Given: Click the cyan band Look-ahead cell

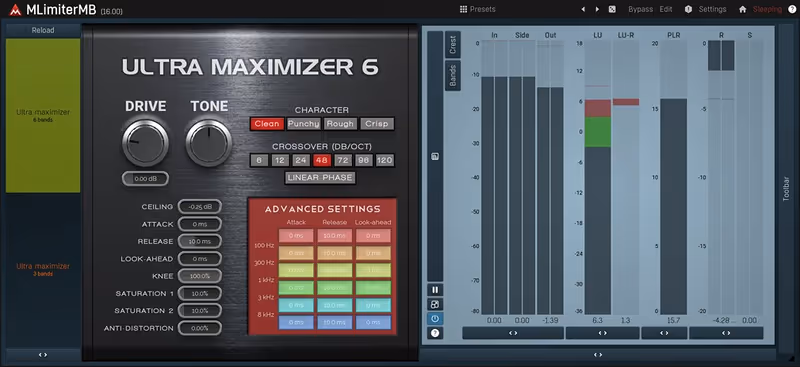Looking at the screenshot, I should tap(373, 305).
